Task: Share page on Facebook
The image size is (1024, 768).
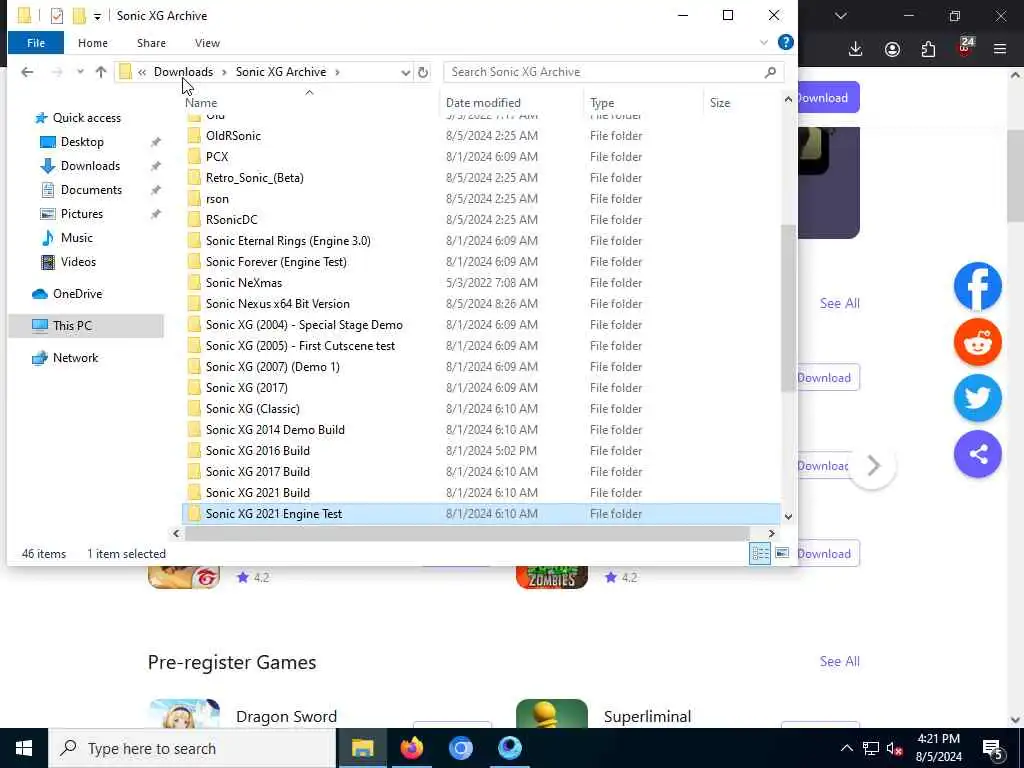Action: coord(978,286)
